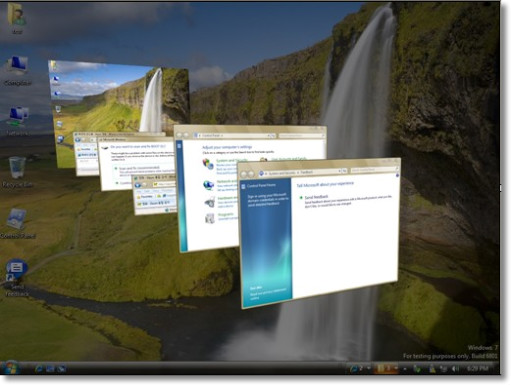
Task: Click Control Panel Home in feedback sidebar
Action: coord(261,185)
